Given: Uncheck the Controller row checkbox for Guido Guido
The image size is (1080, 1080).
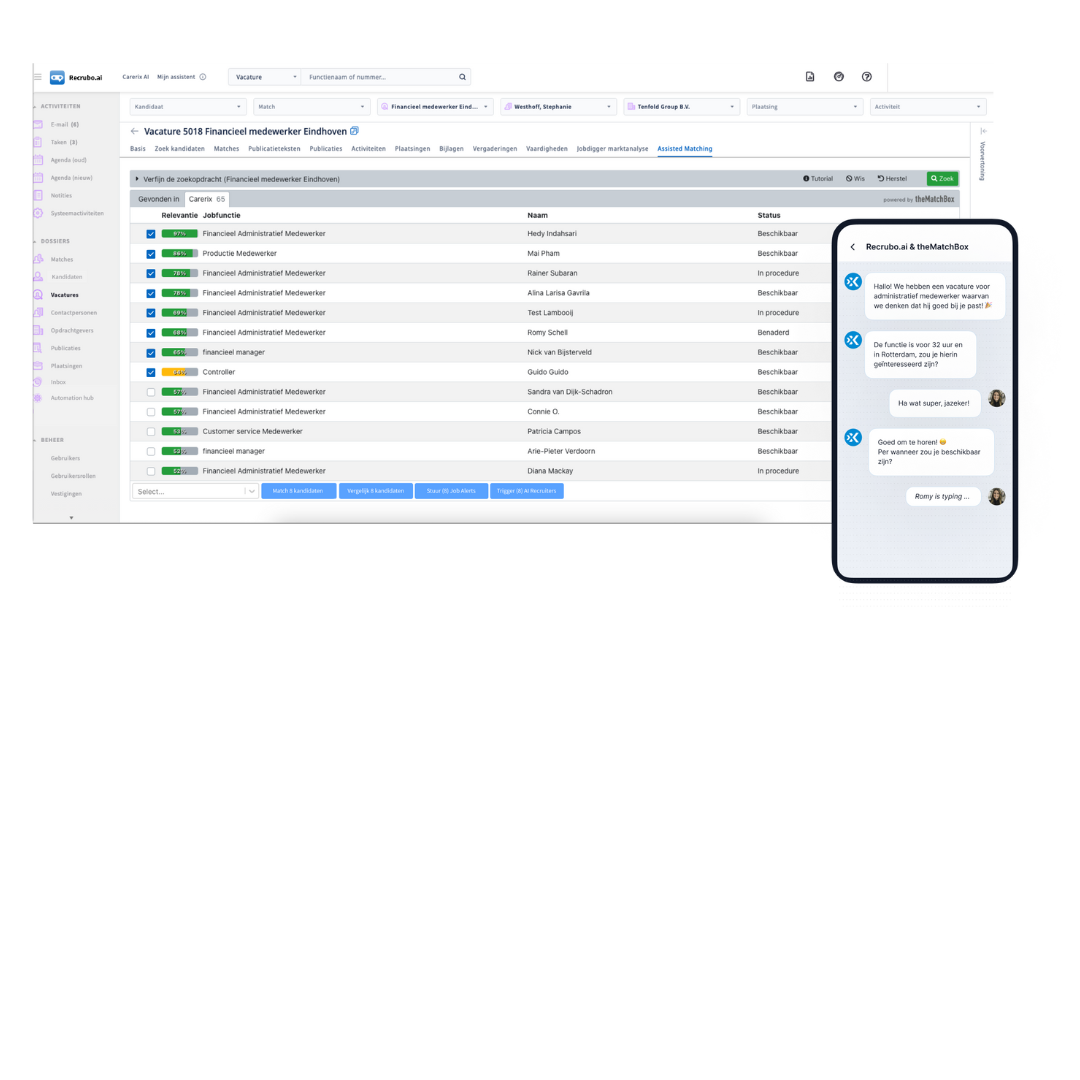Looking at the screenshot, I should click(151, 372).
